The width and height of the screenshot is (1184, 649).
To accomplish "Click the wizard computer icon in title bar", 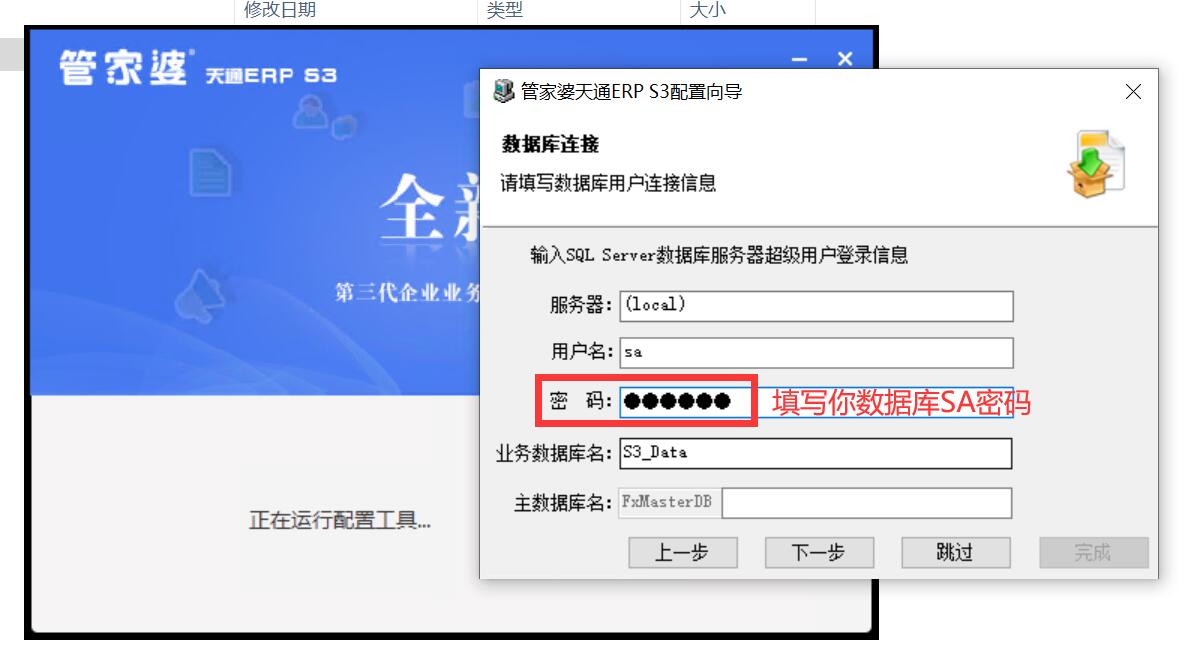I will click(x=504, y=91).
